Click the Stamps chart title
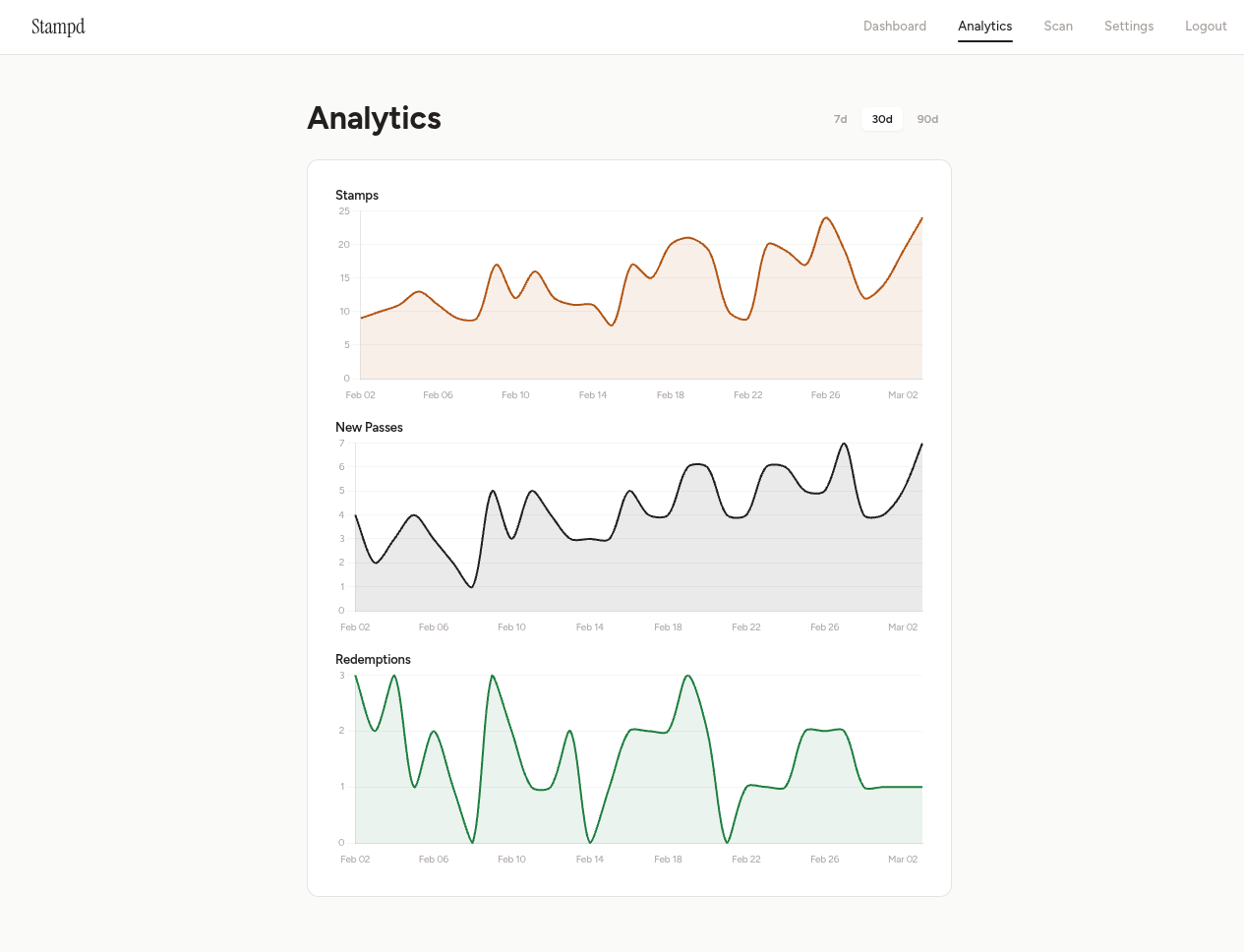 click(356, 195)
